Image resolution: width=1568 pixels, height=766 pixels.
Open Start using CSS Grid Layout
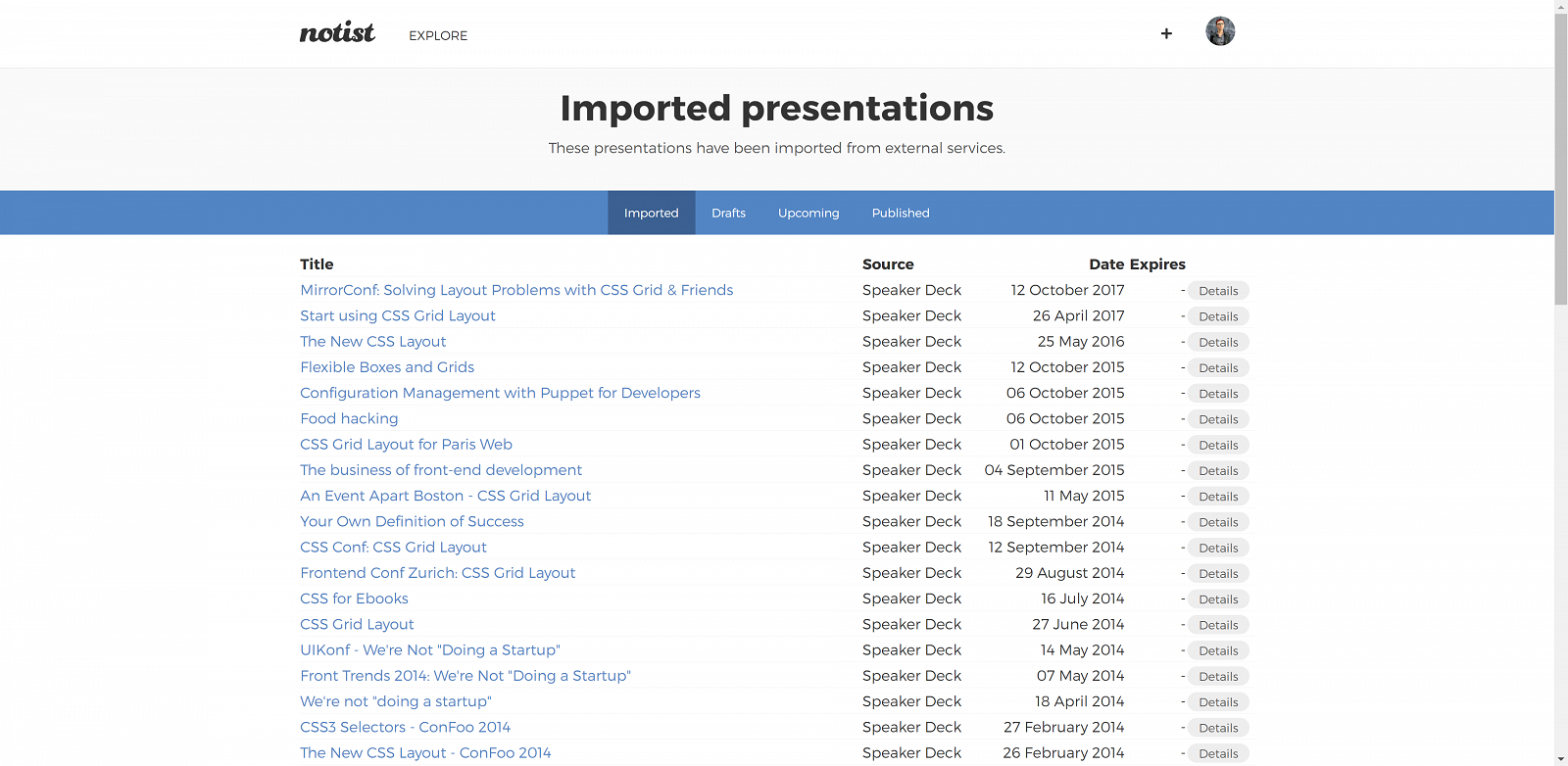[398, 315]
